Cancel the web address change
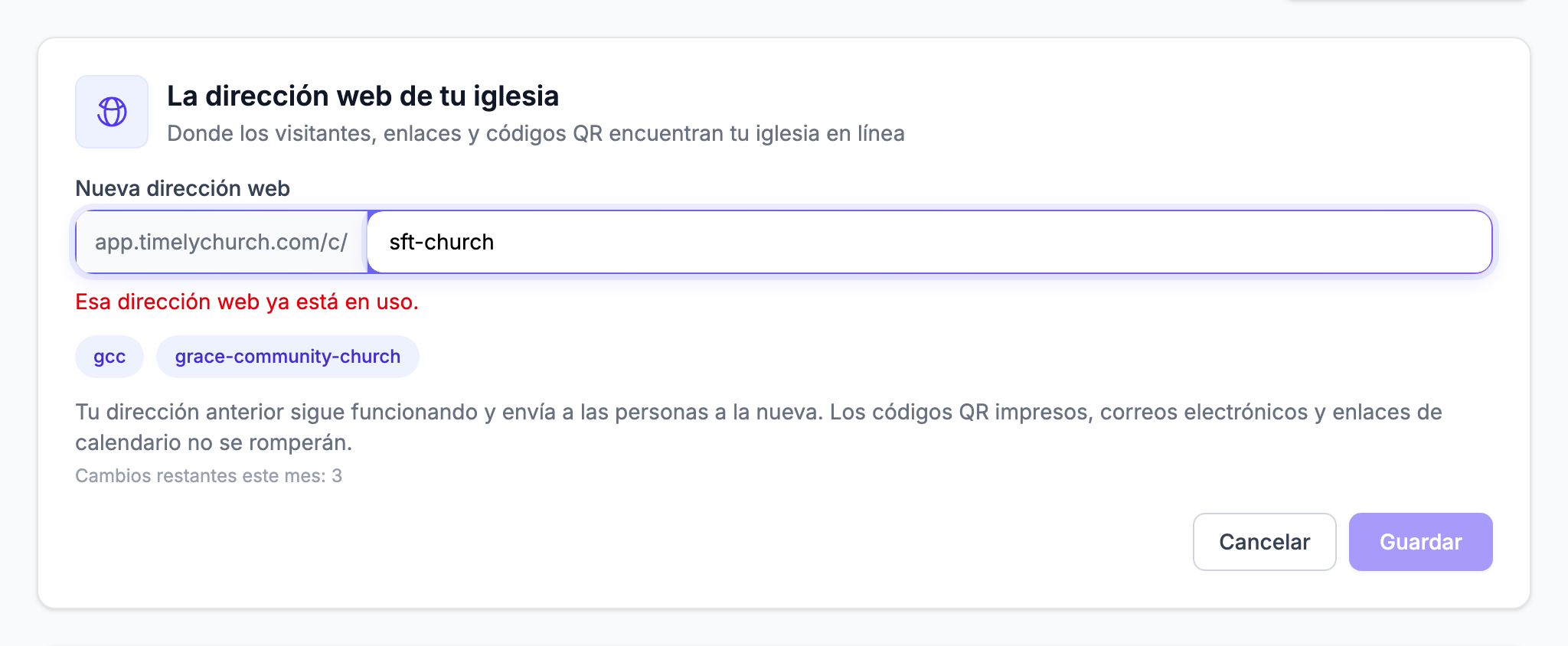Screen dimensions: 1568x646 [x=1265, y=542]
